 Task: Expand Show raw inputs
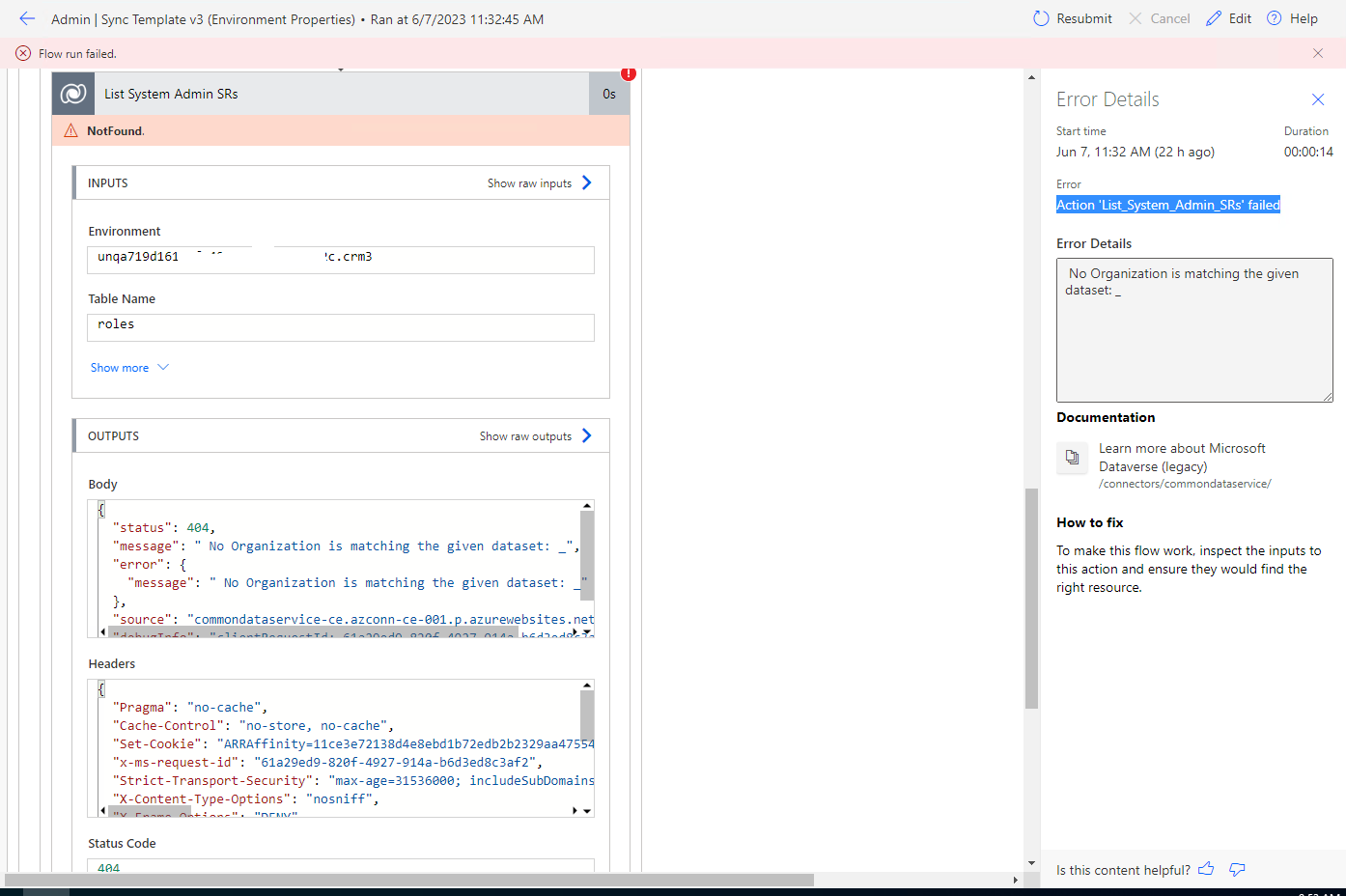point(531,182)
